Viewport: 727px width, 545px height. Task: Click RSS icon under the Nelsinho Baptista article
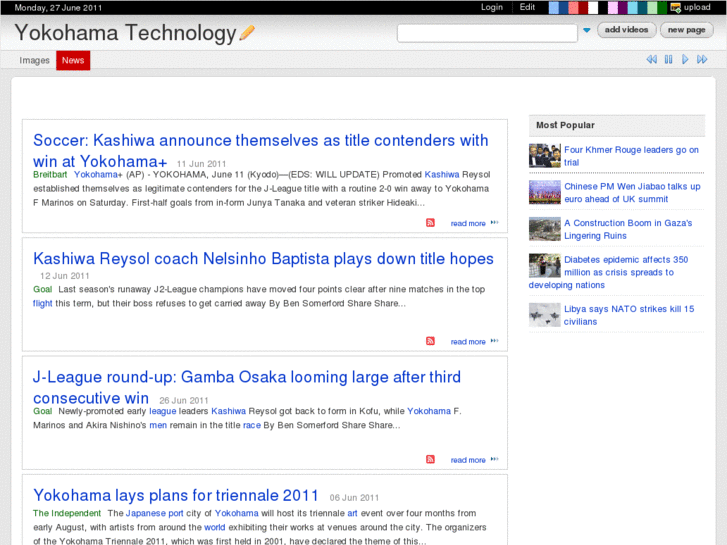pos(430,341)
